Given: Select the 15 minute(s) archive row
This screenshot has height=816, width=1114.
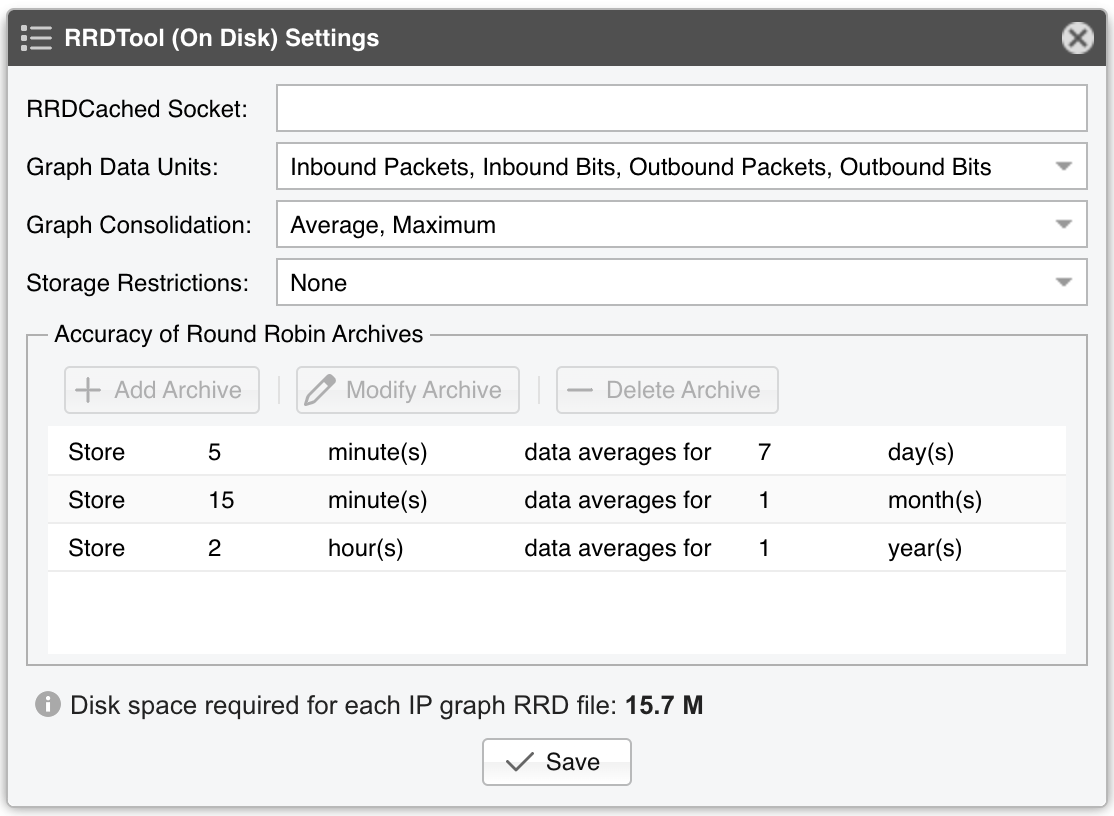Looking at the screenshot, I should pos(556,500).
